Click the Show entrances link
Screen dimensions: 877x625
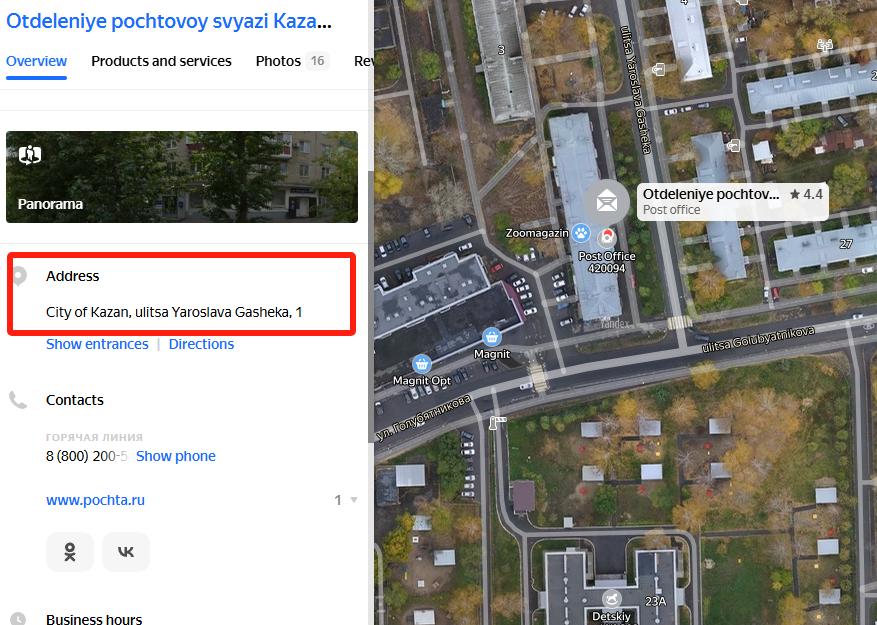(x=97, y=344)
